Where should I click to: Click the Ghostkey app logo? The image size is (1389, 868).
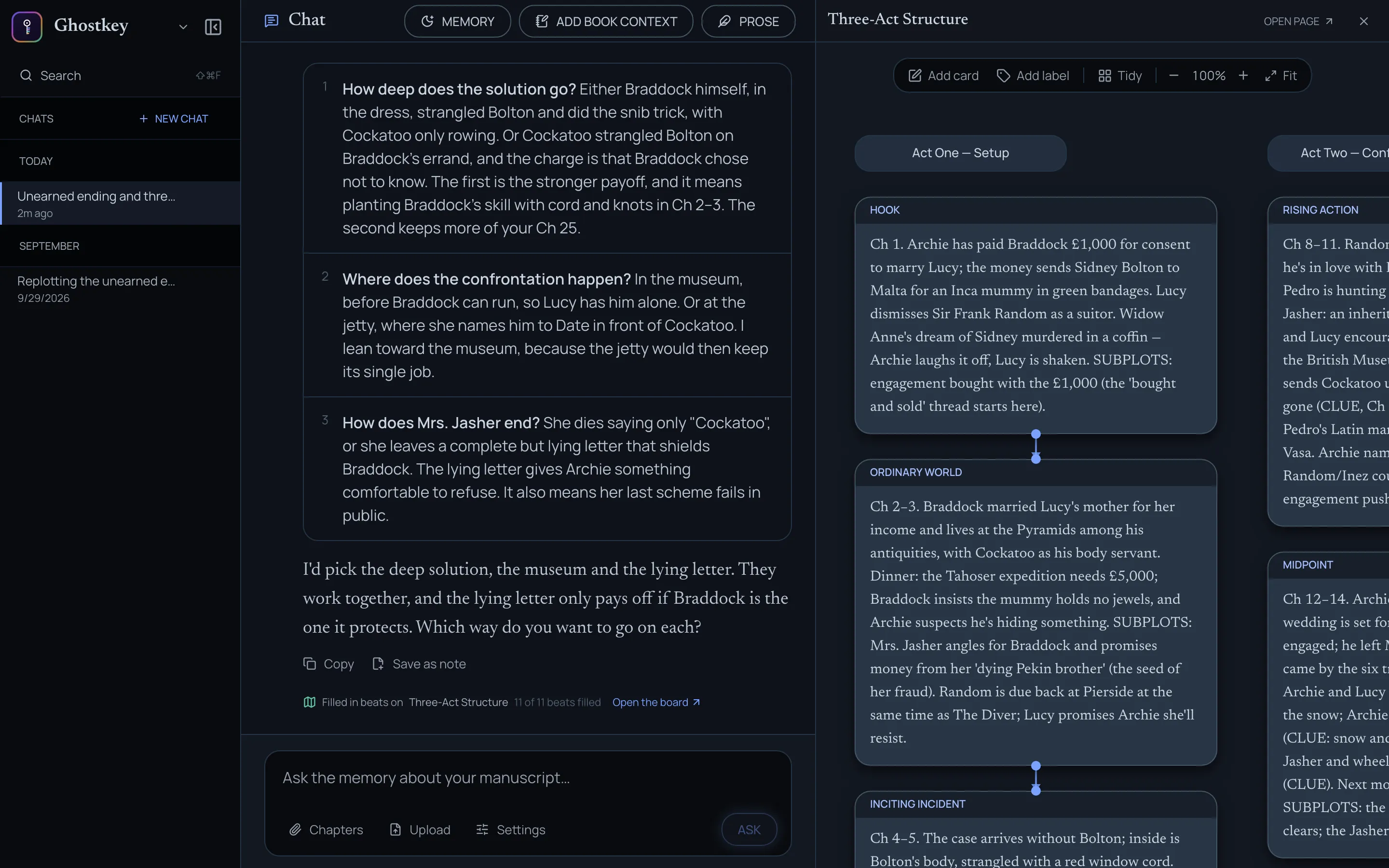coord(27,27)
